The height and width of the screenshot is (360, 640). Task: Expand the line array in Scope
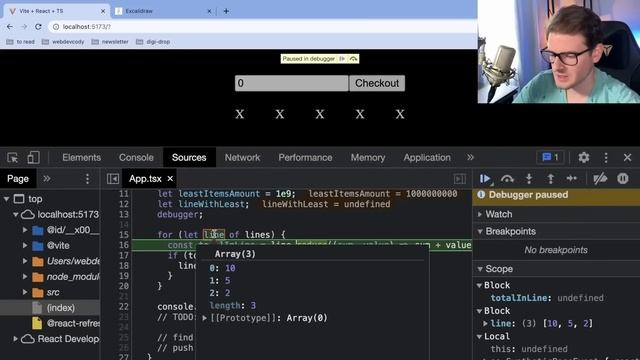click(486, 323)
